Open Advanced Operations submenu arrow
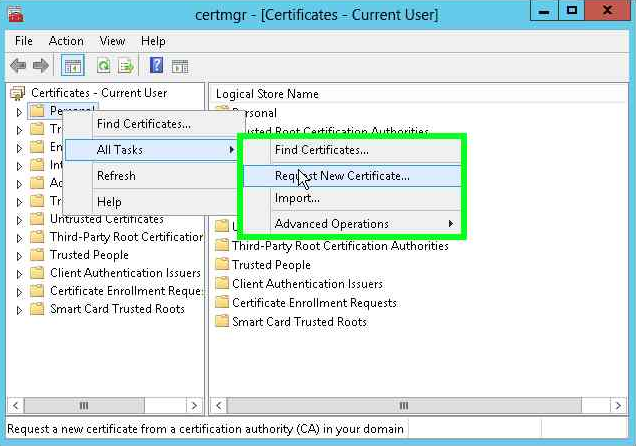The image size is (636, 446). pos(451,223)
